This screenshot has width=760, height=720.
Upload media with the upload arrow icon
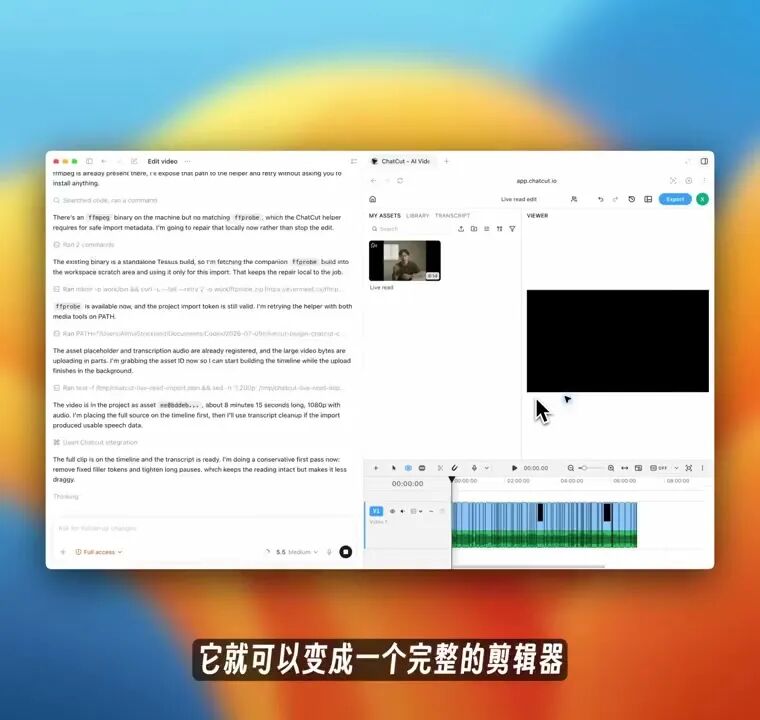coord(461,228)
